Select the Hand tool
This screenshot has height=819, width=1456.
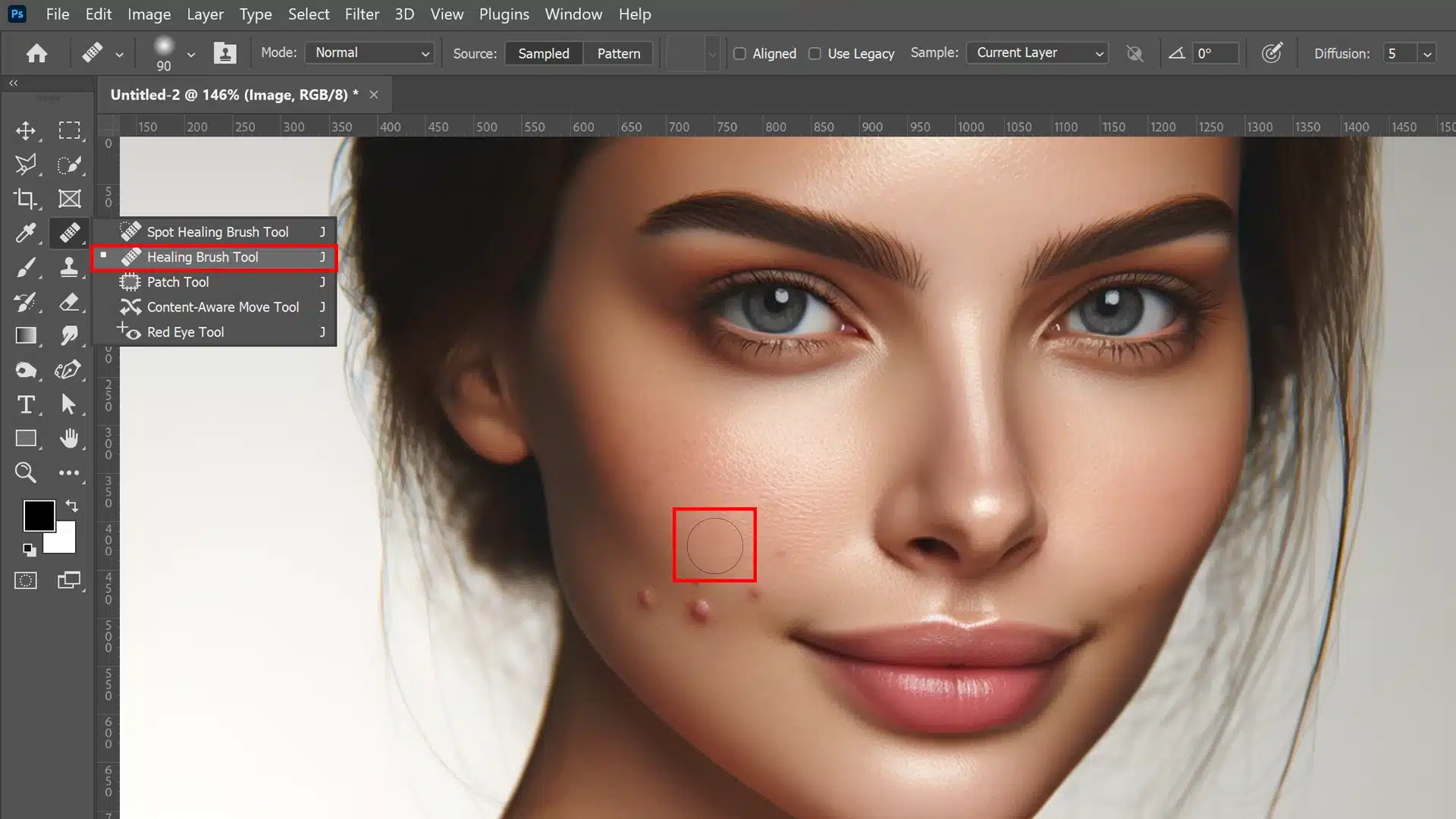pos(69,438)
